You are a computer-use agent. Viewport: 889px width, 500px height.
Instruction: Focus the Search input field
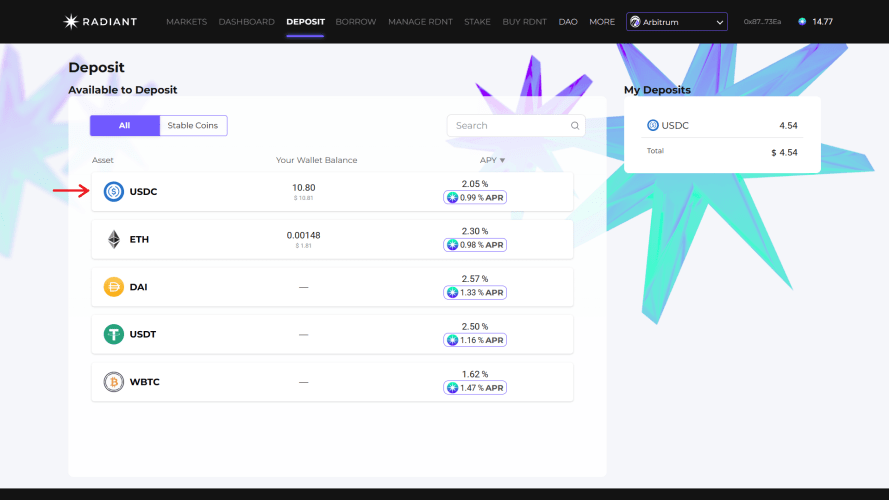point(516,126)
